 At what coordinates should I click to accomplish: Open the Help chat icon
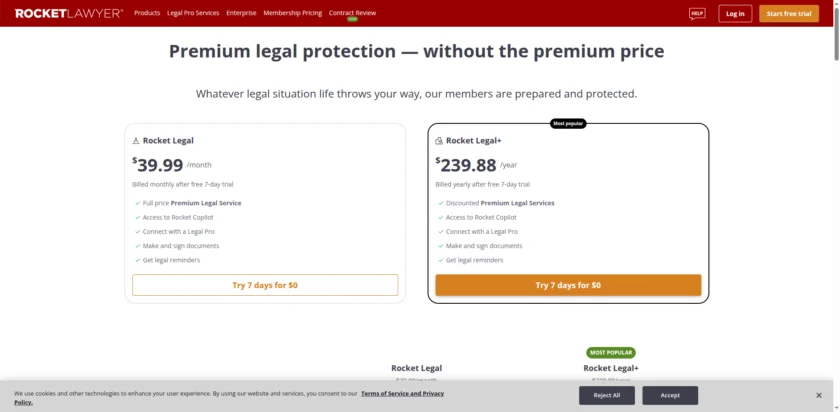coord(697,14)
